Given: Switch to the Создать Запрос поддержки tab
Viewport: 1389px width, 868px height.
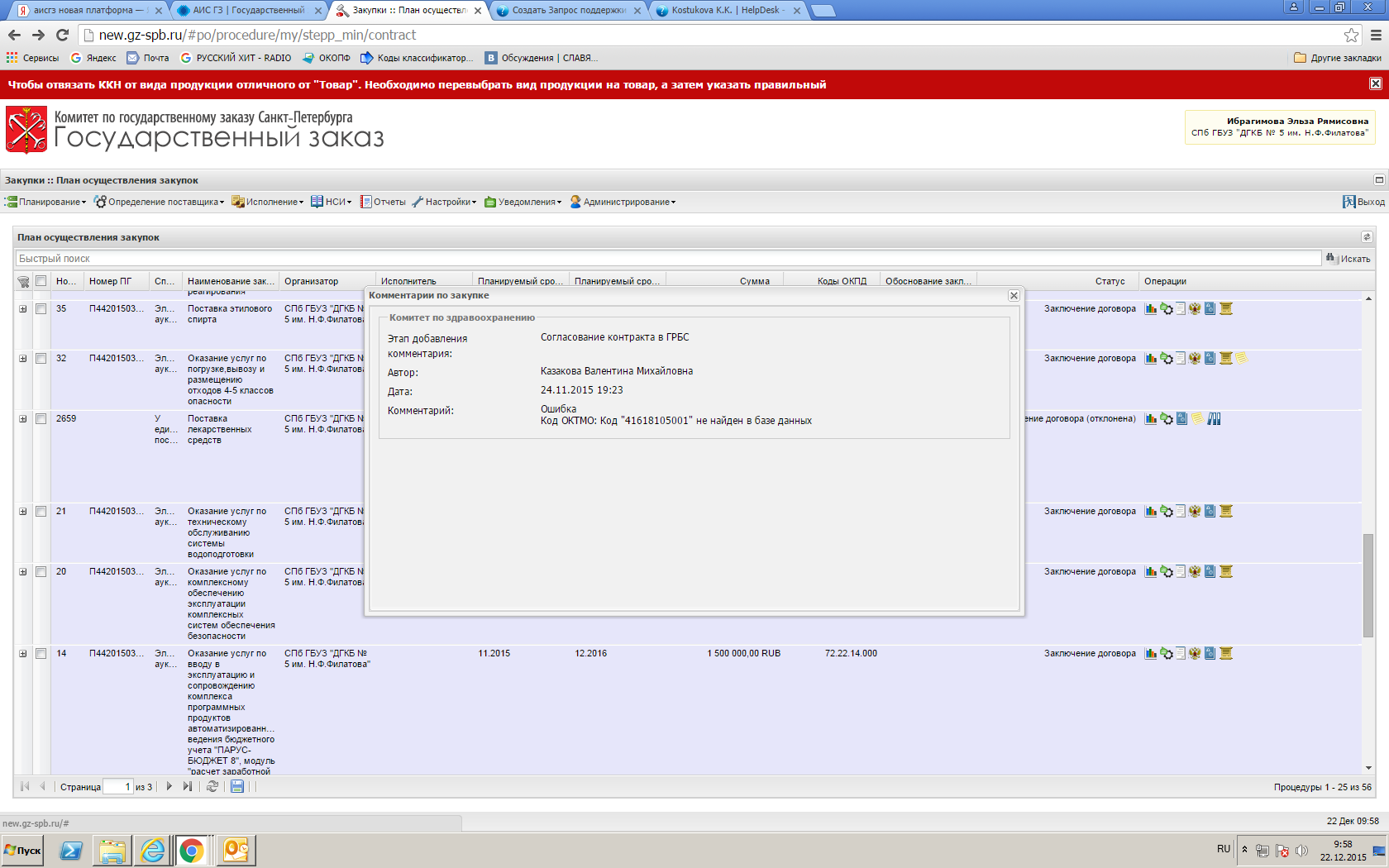Looking at the screenshot, I should 569,11.
